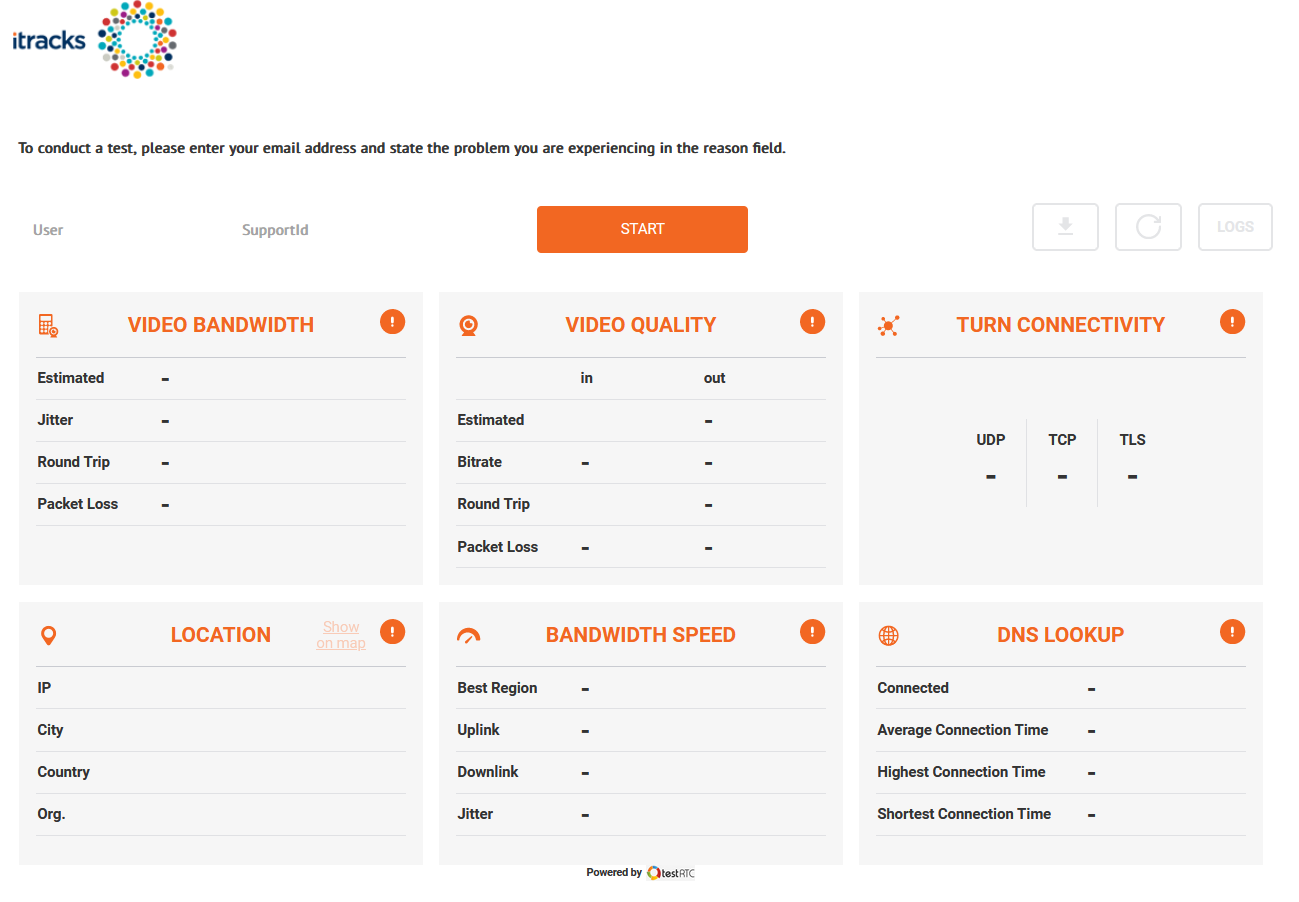Click the IP row label
This screenshot has width=1299, height=902.
tap(44, 688)
